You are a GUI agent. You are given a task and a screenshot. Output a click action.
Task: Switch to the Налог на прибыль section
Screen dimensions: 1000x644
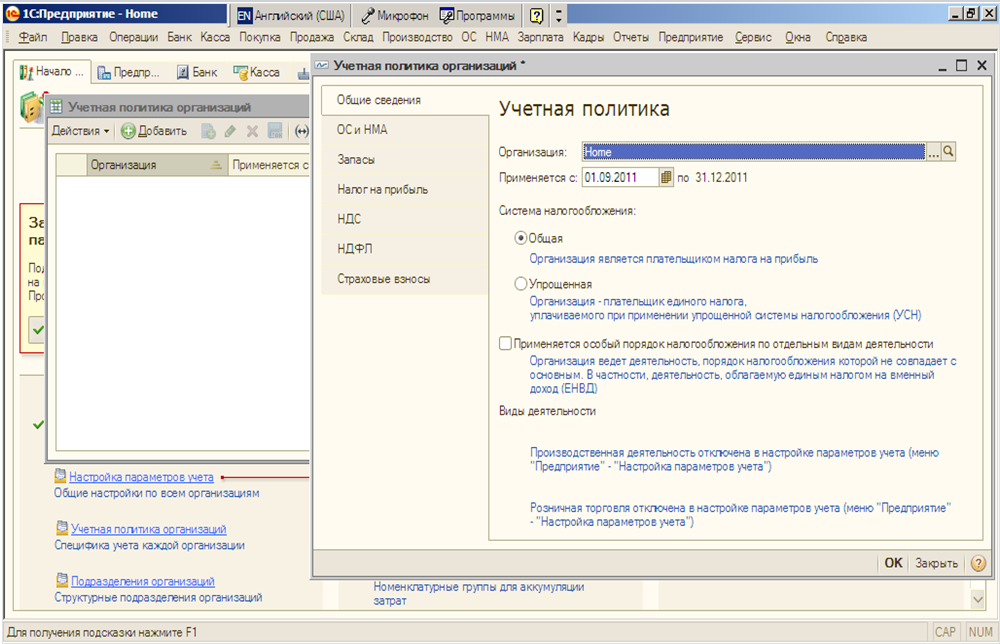[405, 189]
